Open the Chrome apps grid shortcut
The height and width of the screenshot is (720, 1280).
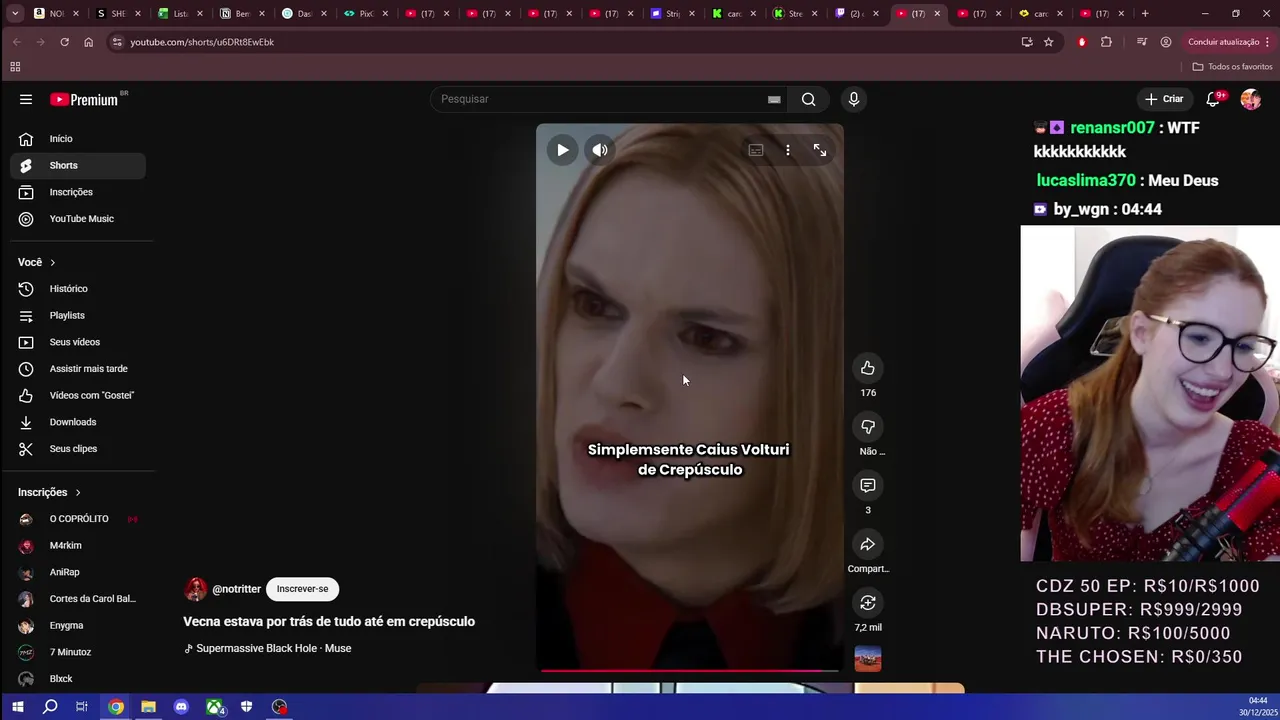[15, 67]
